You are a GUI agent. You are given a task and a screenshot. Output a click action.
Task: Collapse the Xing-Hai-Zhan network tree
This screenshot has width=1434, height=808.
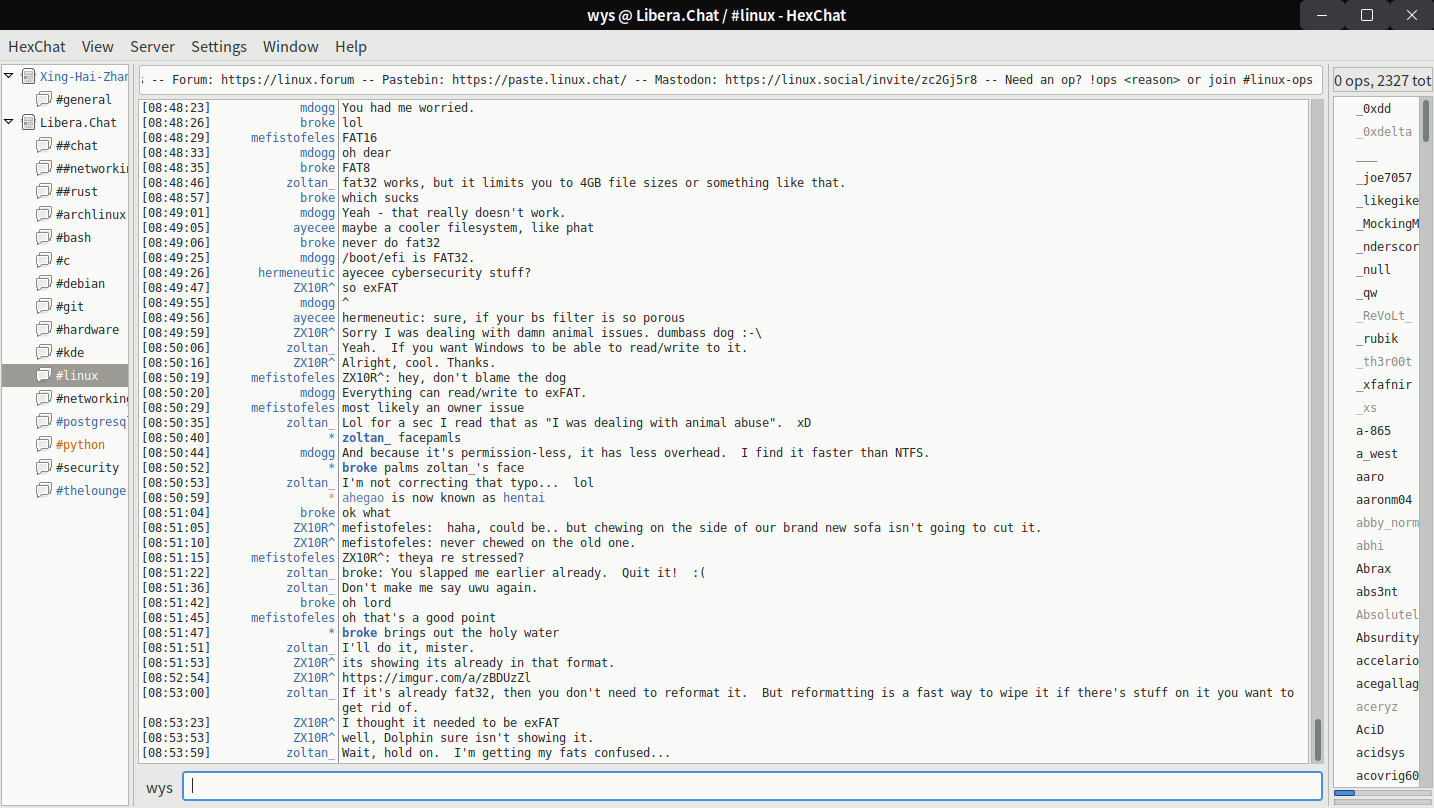[x=10, y=76]
